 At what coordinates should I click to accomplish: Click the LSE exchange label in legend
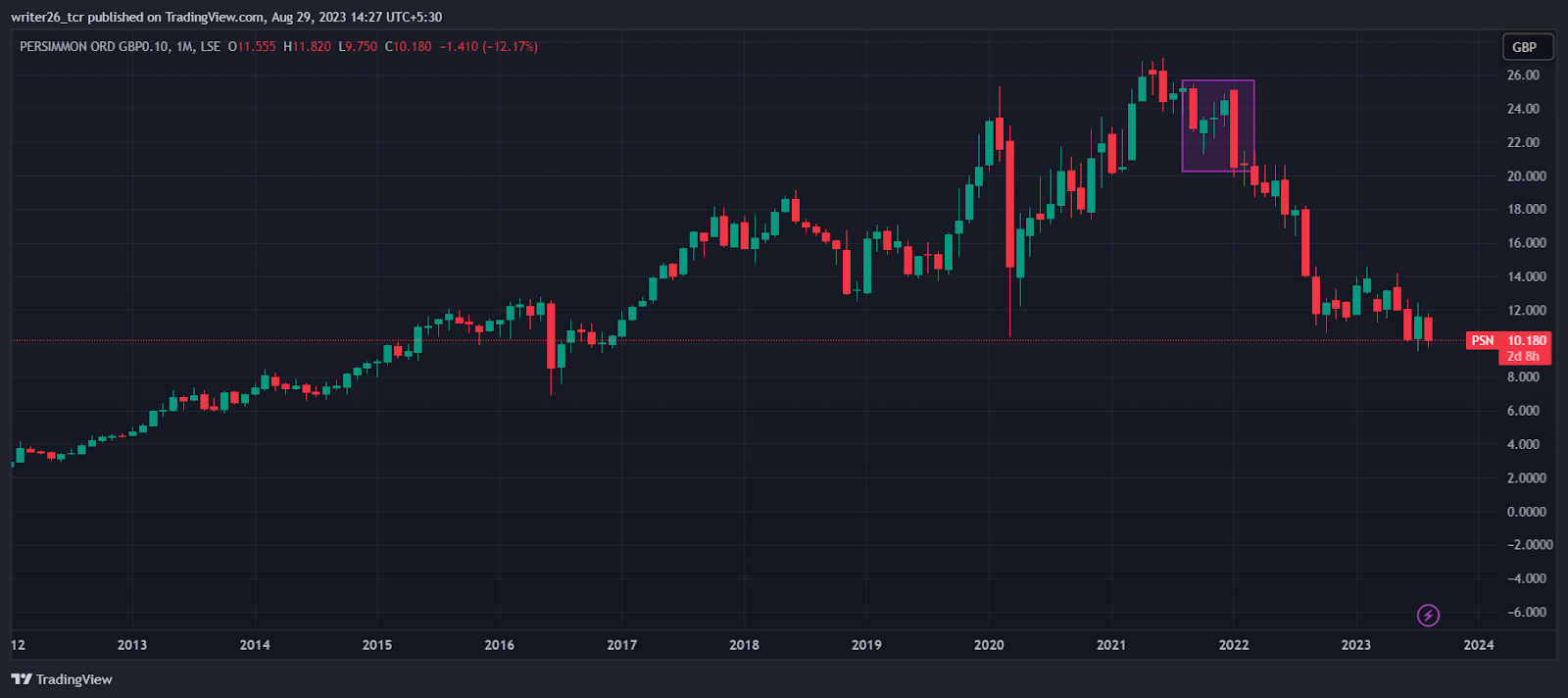[211, 46]
